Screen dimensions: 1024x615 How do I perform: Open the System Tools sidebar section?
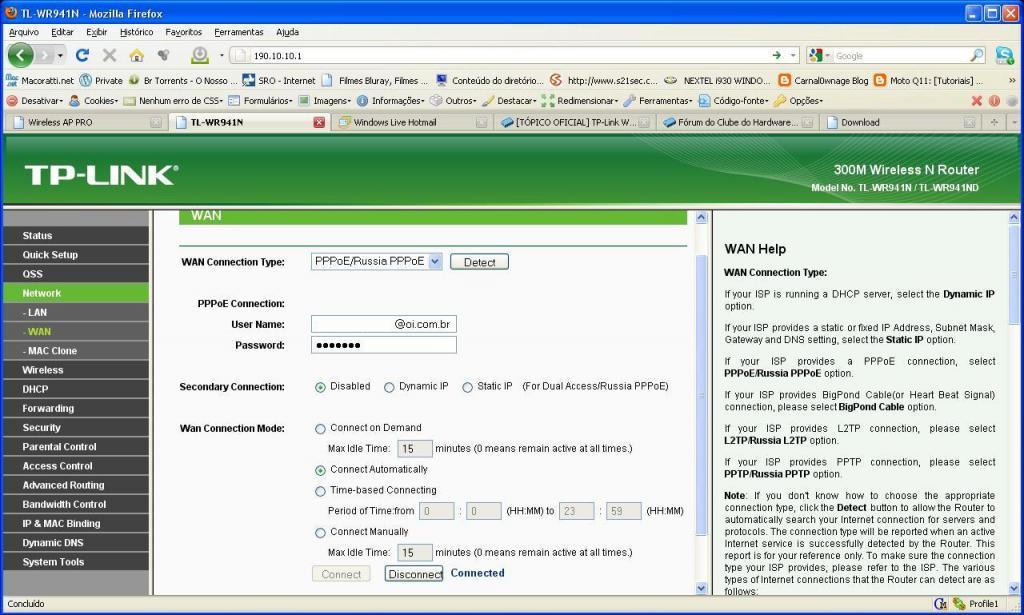[x=76, y=561]
